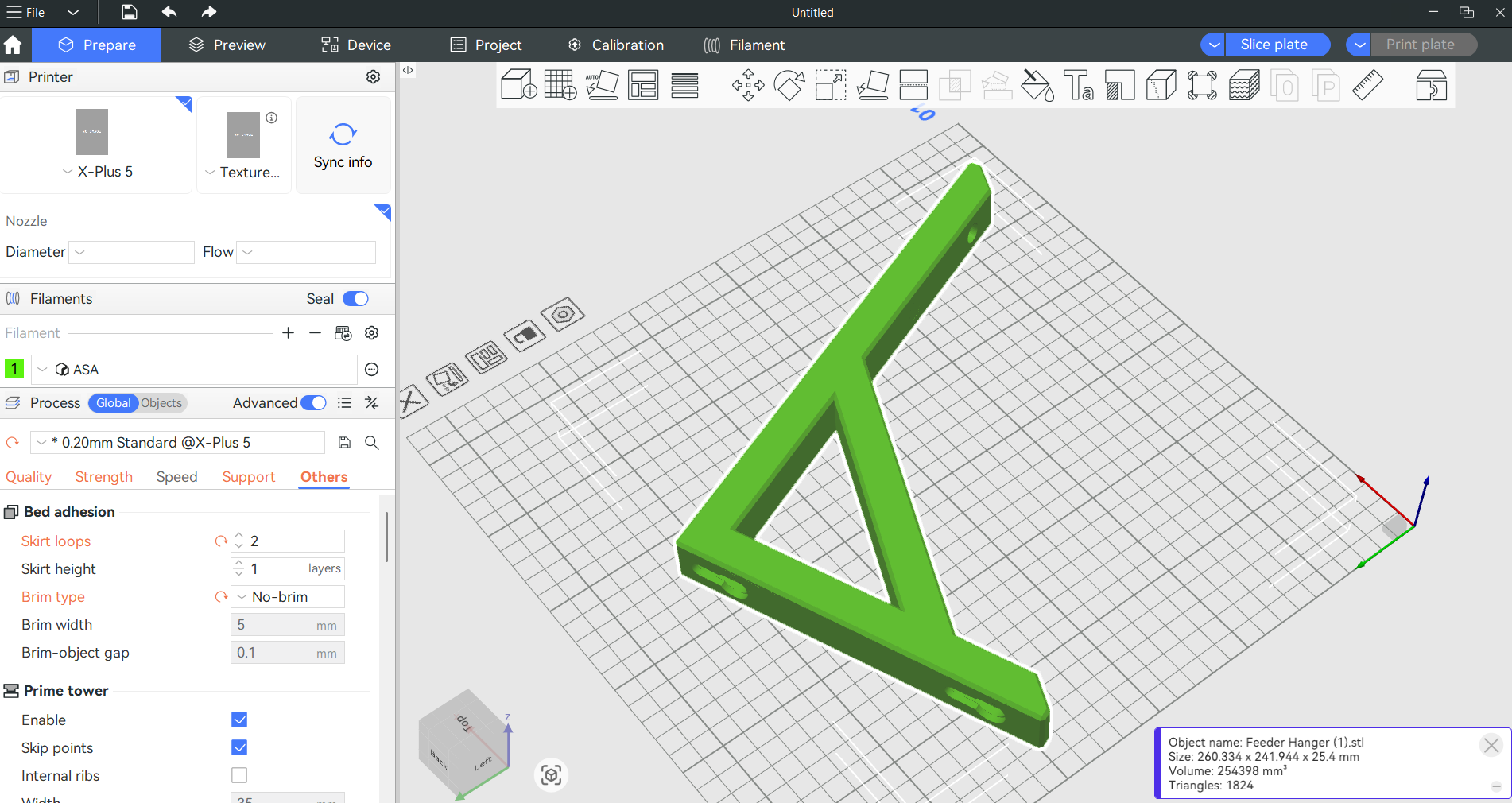
Task: Open the Project tab
Action: tap(487, 45)
